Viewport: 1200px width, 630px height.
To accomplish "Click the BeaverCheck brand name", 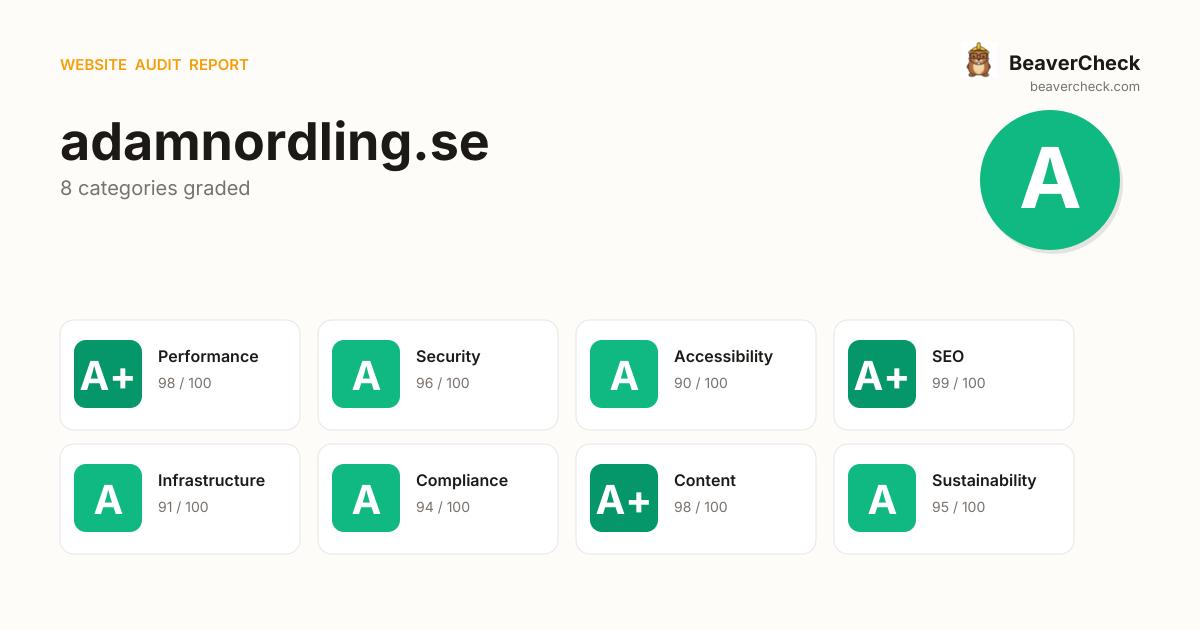I will click(1074, 63).
